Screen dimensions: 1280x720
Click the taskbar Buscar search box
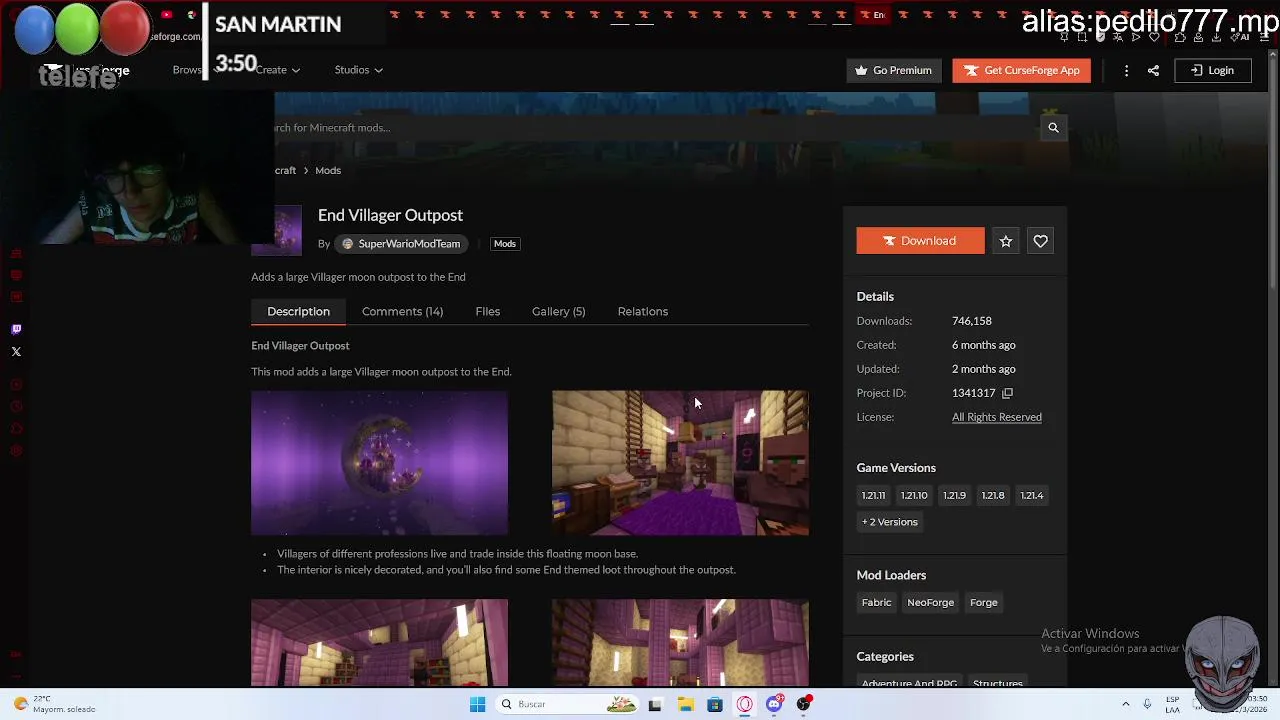tap(567, 704)
